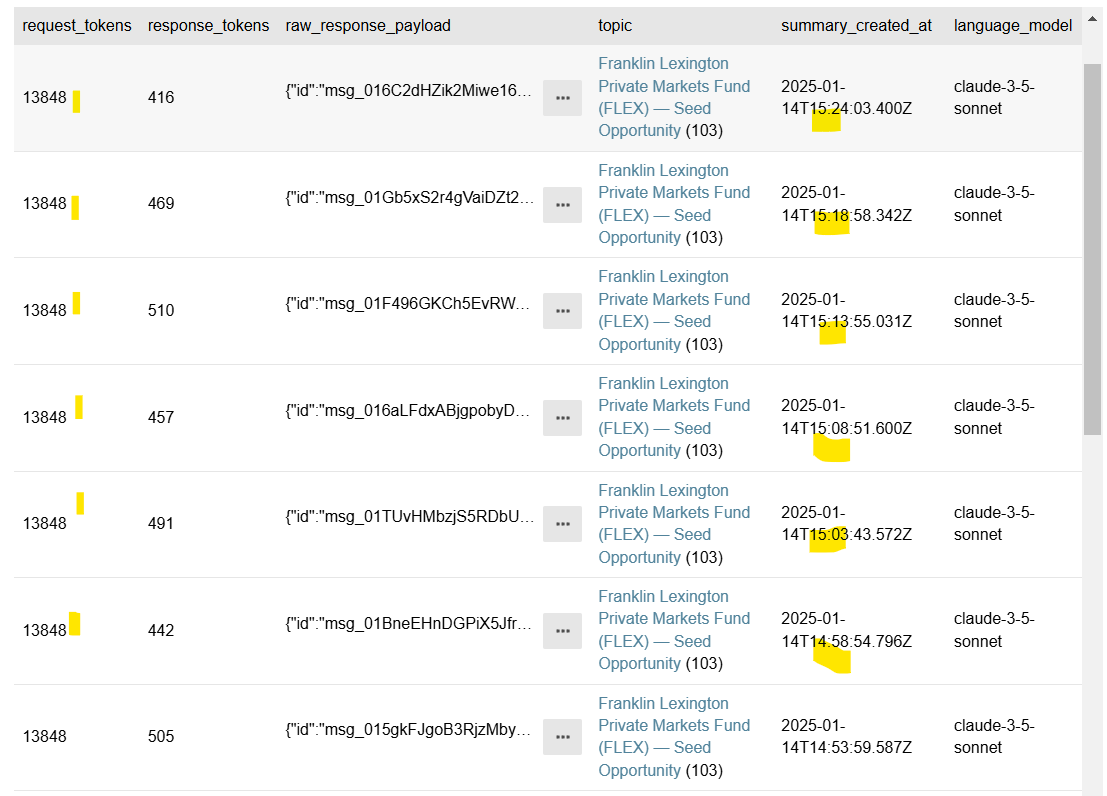The height and width of the screenshot is (796, 1107).
Task: Click payload text msg_01TUvHMbzjS5RDbU
Action: point(409,516)
